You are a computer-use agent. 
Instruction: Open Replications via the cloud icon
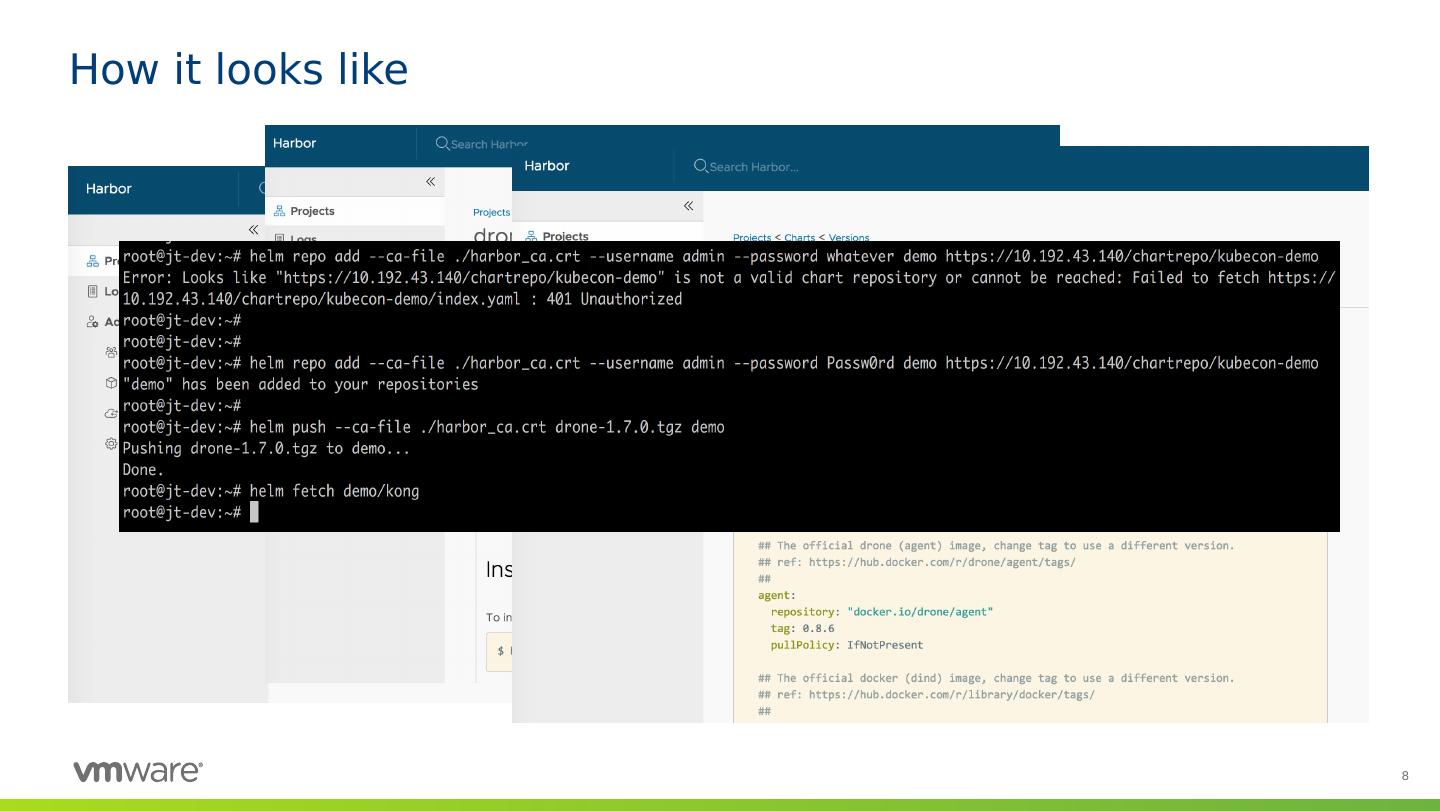point(111,413)
